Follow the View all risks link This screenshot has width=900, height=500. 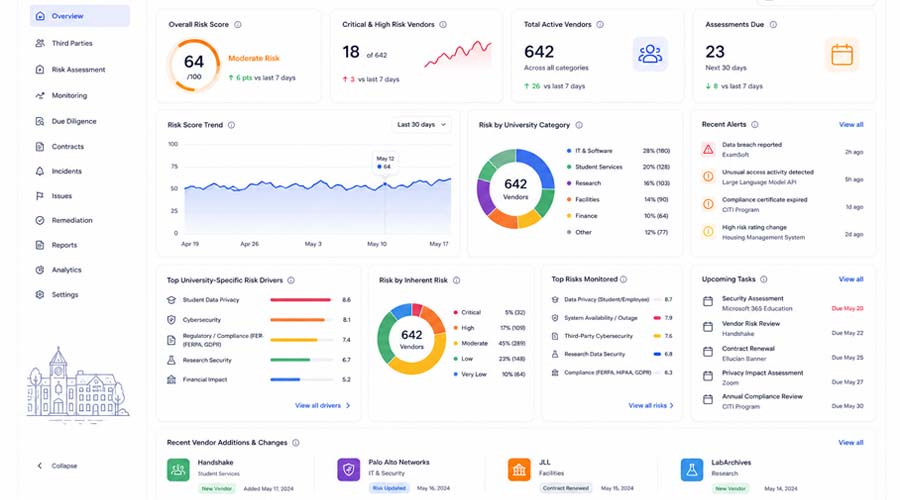coord(651,405)
